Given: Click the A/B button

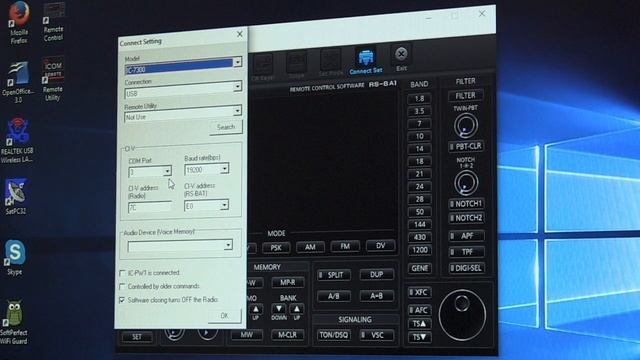Looking at the screenshot, I should tap(334, 296).
